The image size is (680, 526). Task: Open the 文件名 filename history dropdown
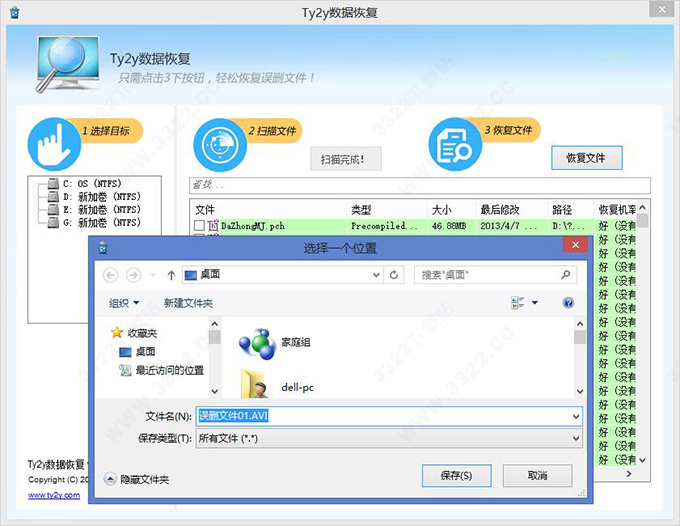(x=575, y=416)
